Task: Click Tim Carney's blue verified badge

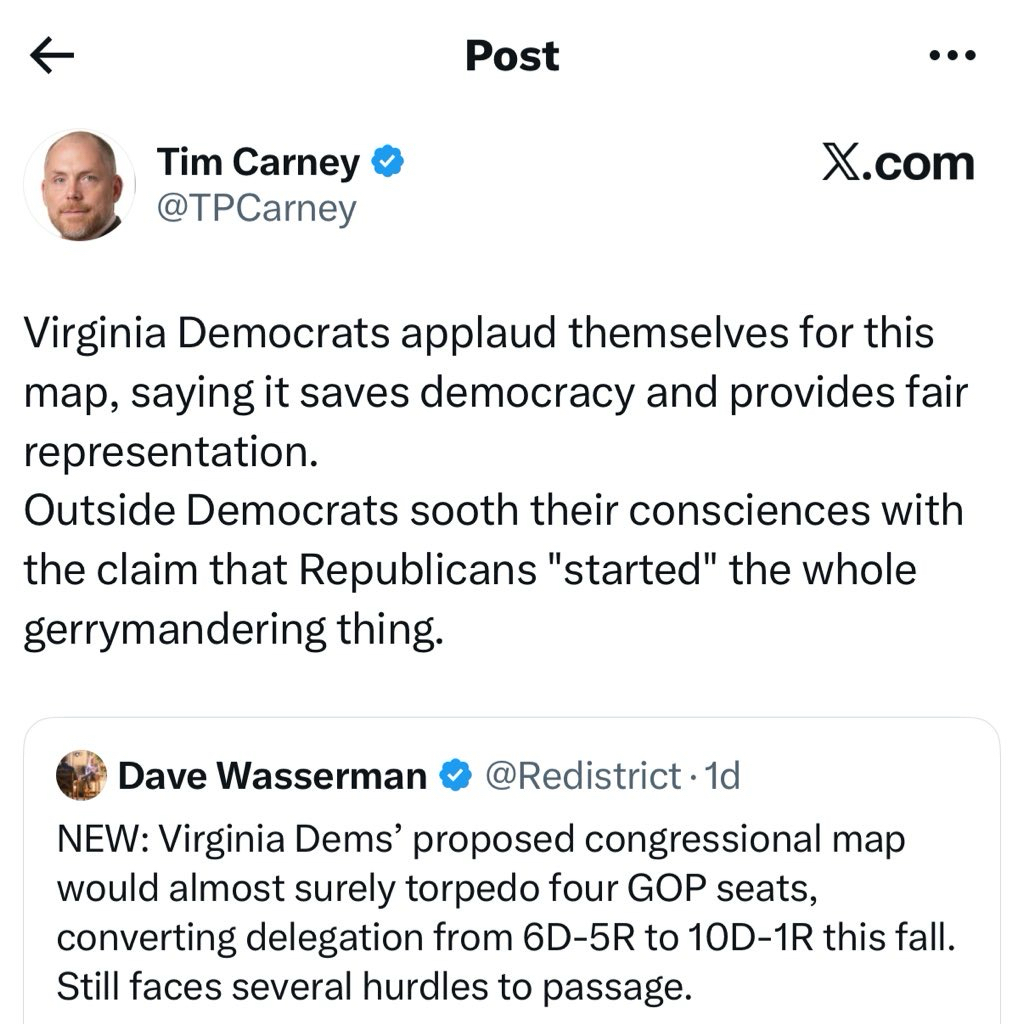Action: [x=387, y=162]
